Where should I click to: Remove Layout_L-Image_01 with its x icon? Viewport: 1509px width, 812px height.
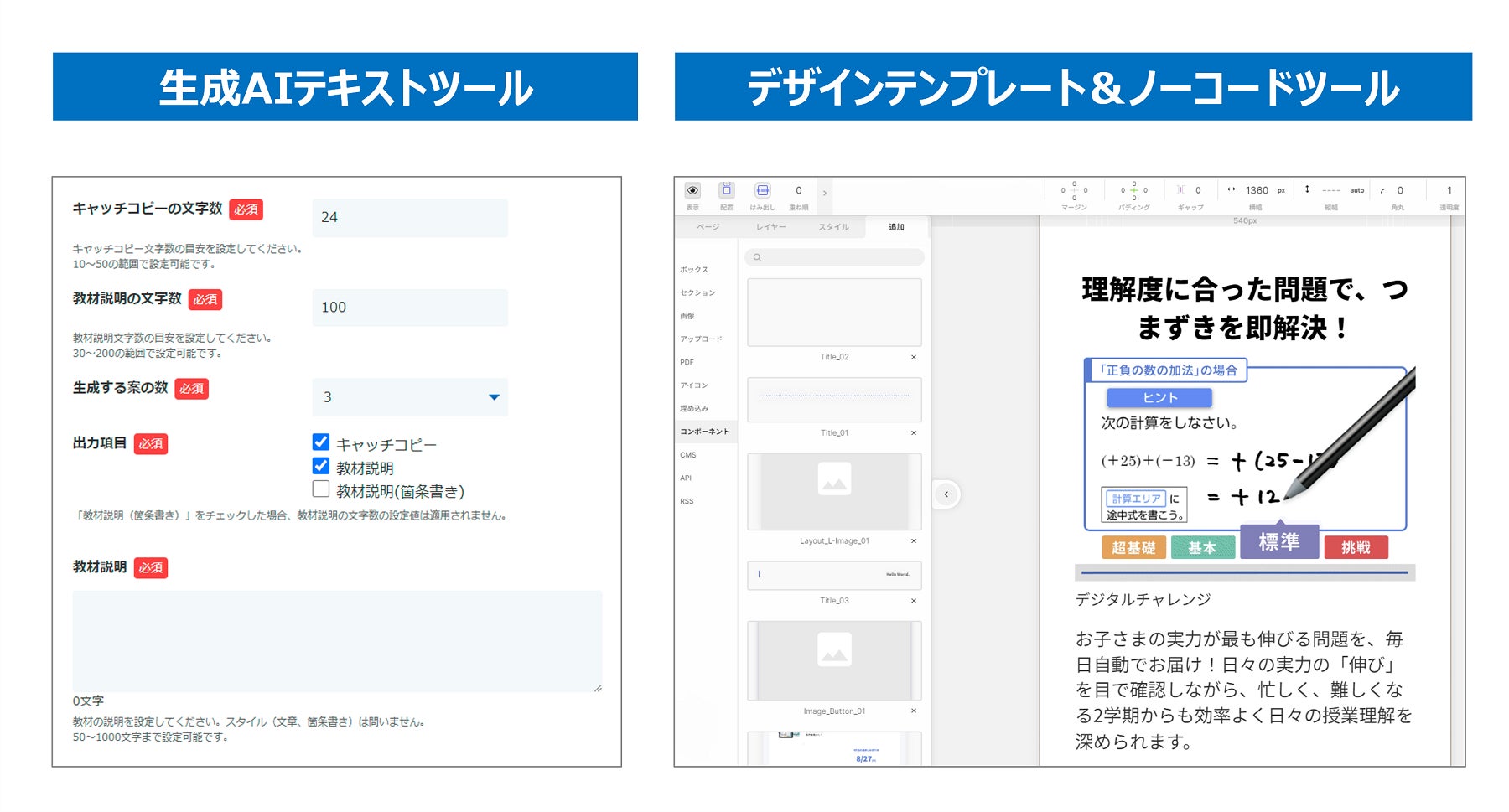point(914,541)
